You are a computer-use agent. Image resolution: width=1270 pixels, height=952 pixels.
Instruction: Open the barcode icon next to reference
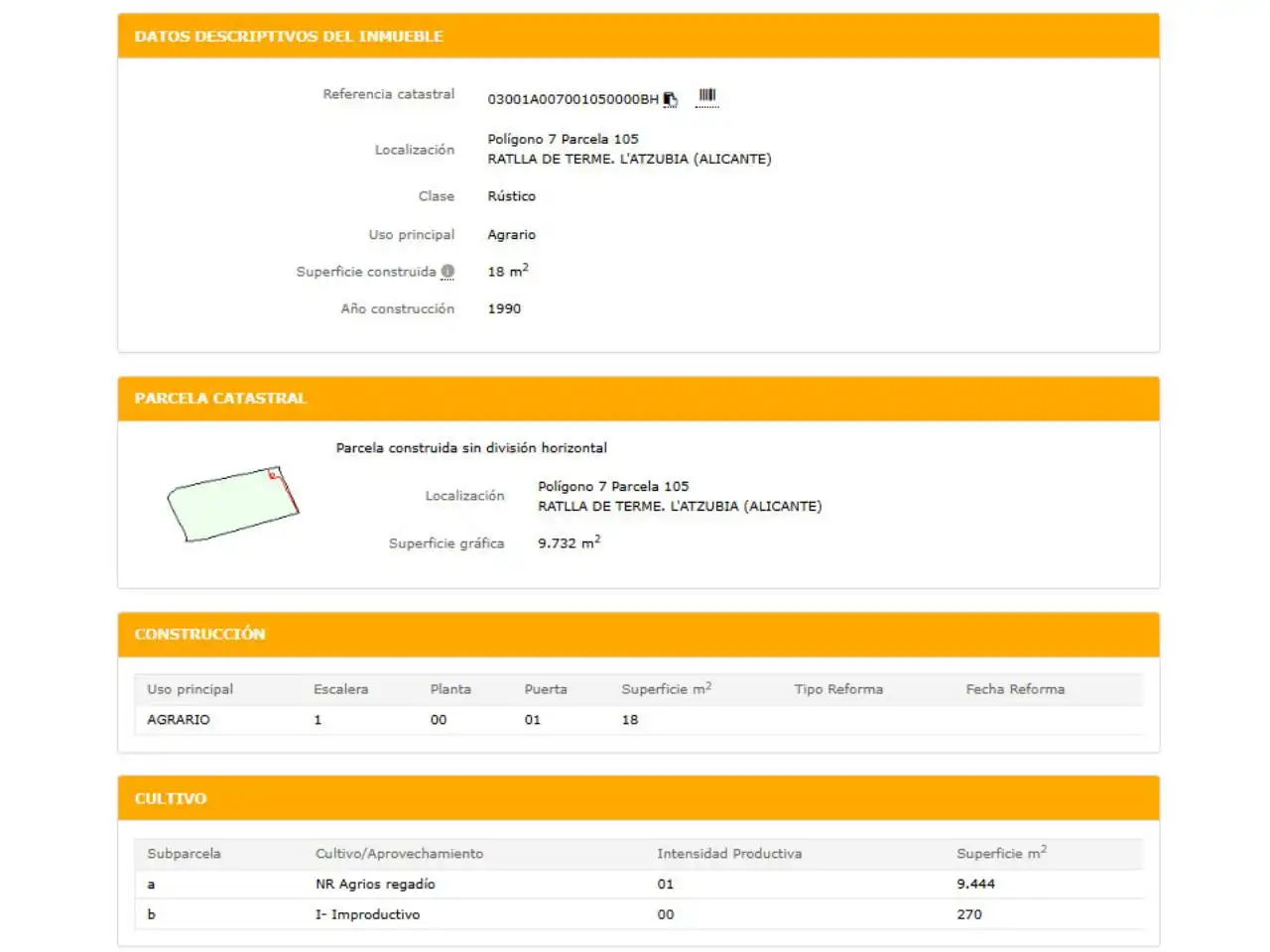706,97
